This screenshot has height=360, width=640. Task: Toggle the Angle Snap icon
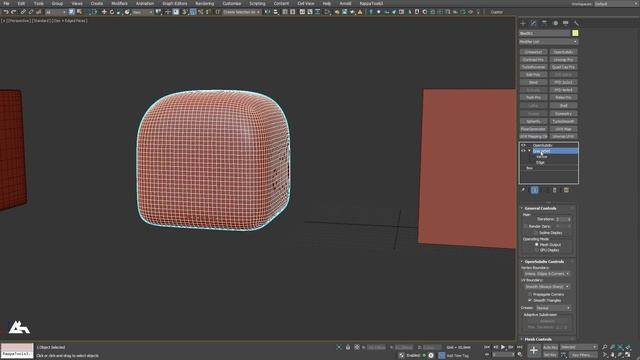193,12
